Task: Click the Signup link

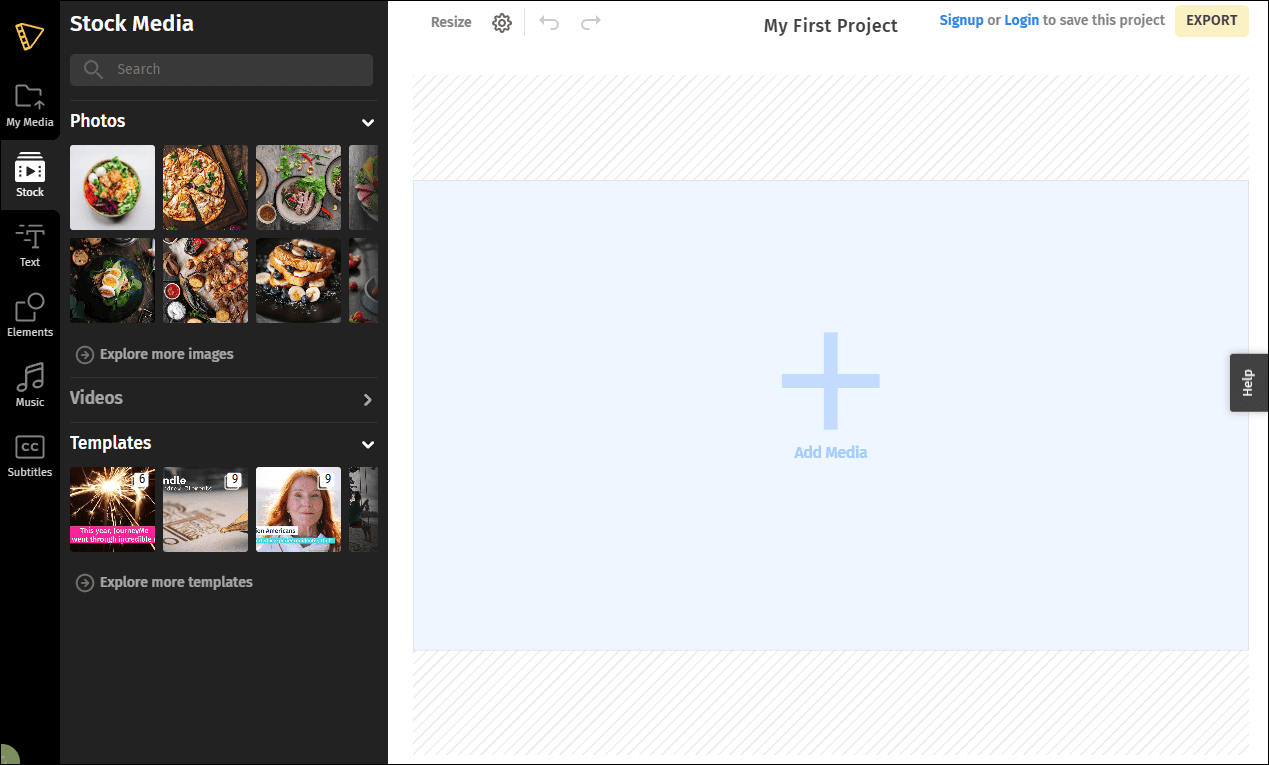Action: click(961, 19)
